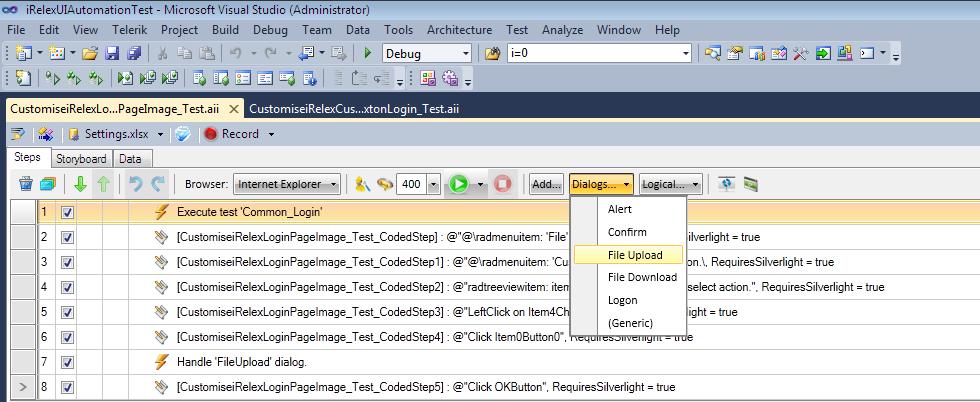Uncheck the checkbox for step 1
980x402 pixels.
(68, 213)
